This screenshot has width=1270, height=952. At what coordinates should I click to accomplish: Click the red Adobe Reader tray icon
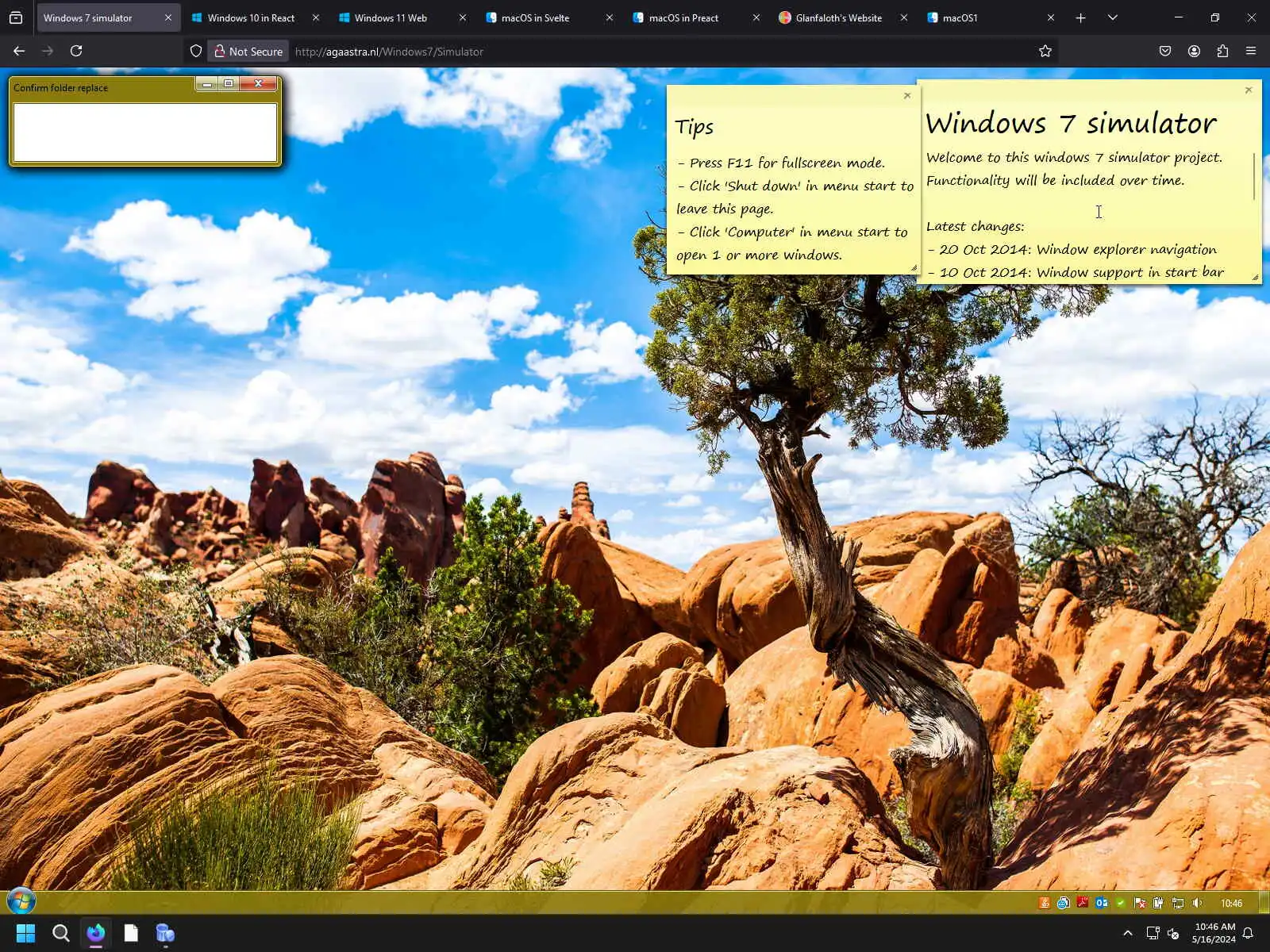pos(1082,903)
